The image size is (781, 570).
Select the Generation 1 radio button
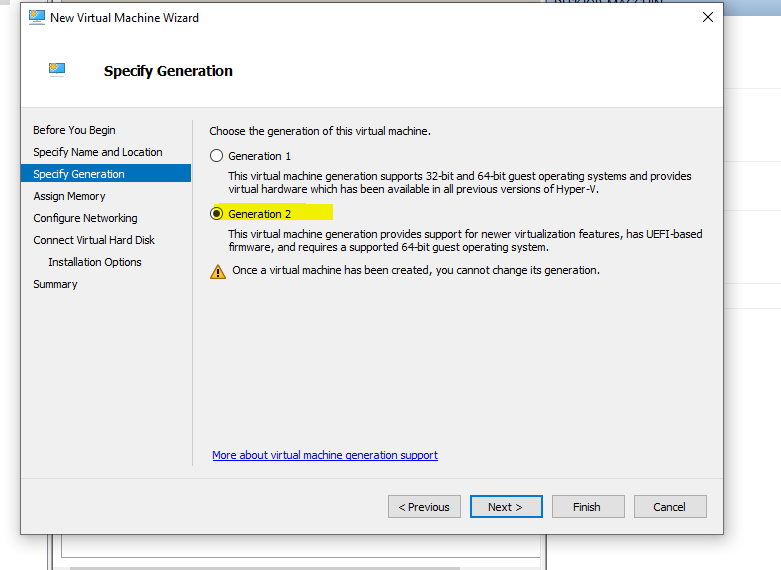(216, 156)
